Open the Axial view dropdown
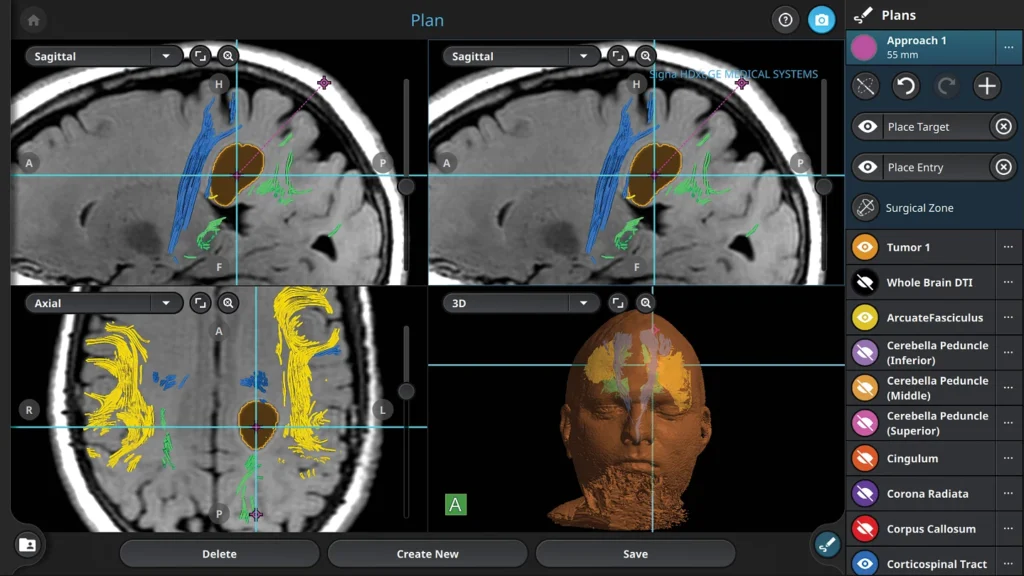Screen dimensions: 1024x576 pos(104,303)
